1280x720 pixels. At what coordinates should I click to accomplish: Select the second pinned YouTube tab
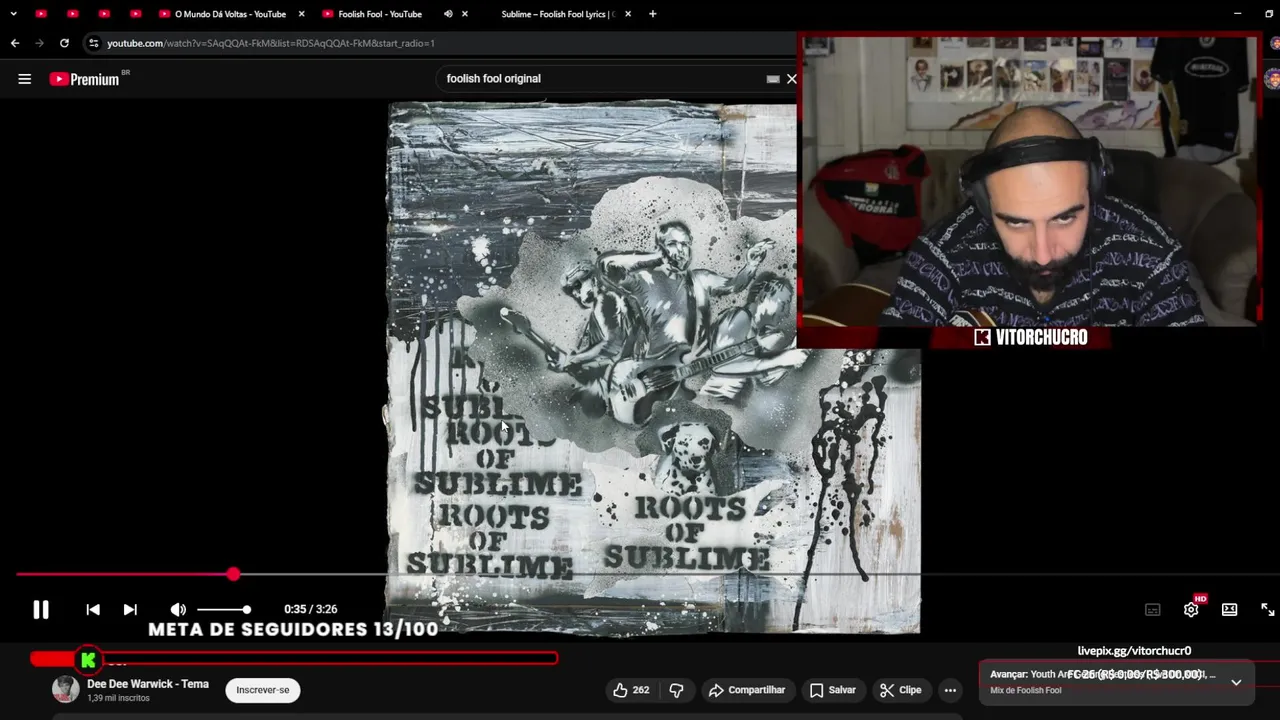tap(72, 14)
